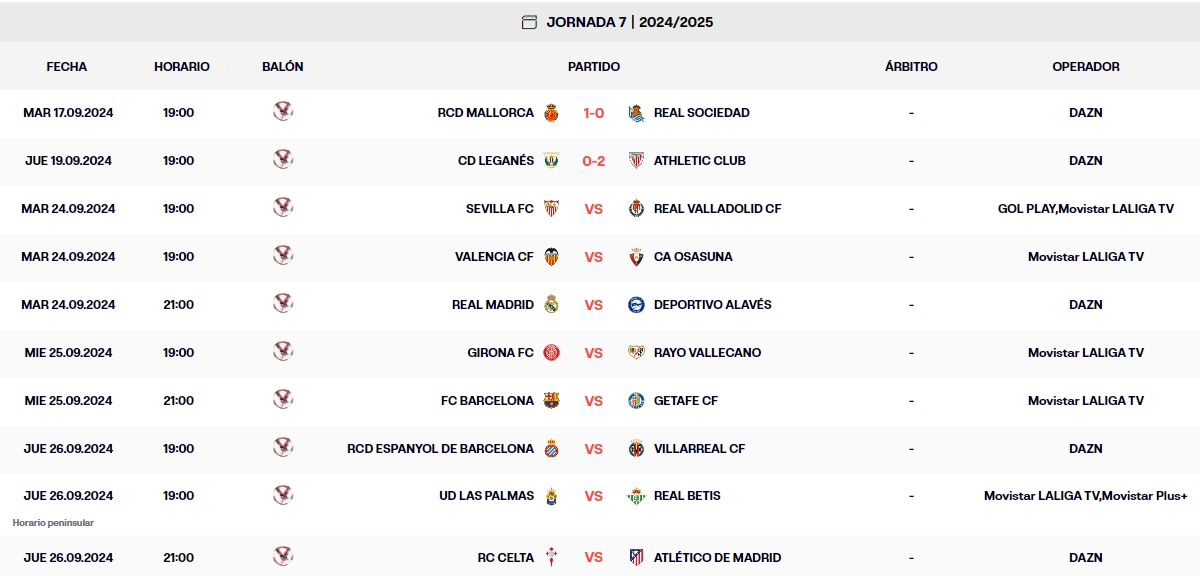
Task: Click the FECHA column header
Action: pos(67,67)
